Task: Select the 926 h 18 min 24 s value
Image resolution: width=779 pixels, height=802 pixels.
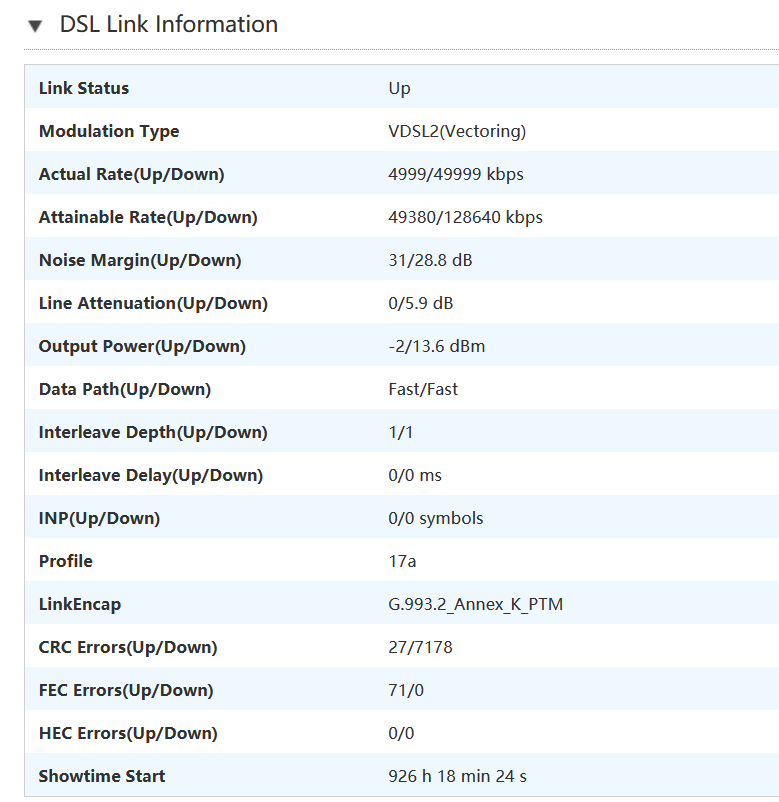Action: pos(457,776)
